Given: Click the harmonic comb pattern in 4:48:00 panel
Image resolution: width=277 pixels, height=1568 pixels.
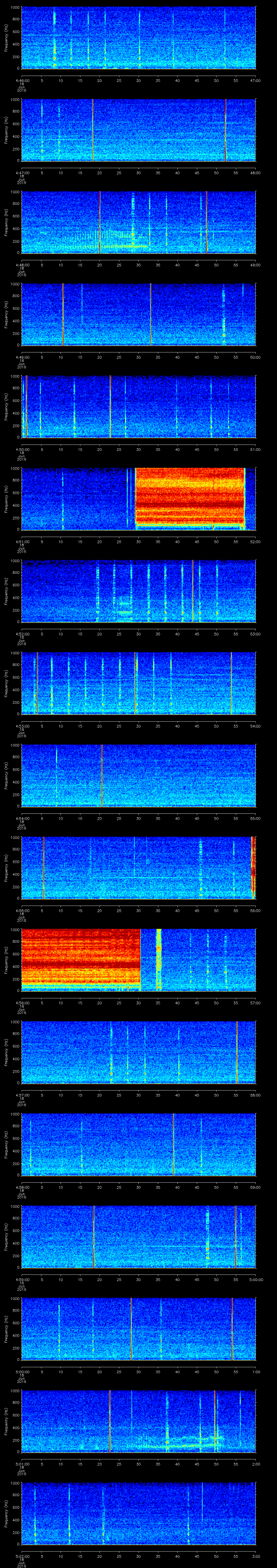Looking at the screenshot, I should [x=110, y=240].
